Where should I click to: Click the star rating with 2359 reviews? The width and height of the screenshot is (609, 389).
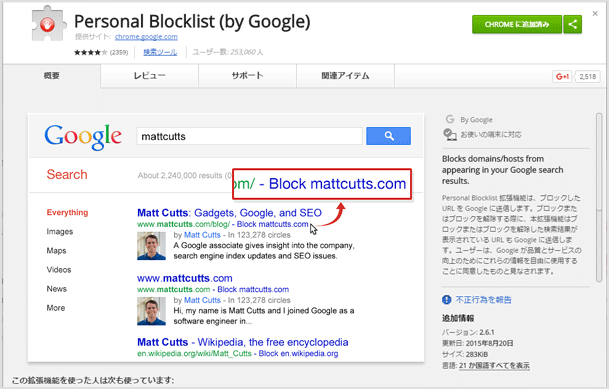[101, 52]
